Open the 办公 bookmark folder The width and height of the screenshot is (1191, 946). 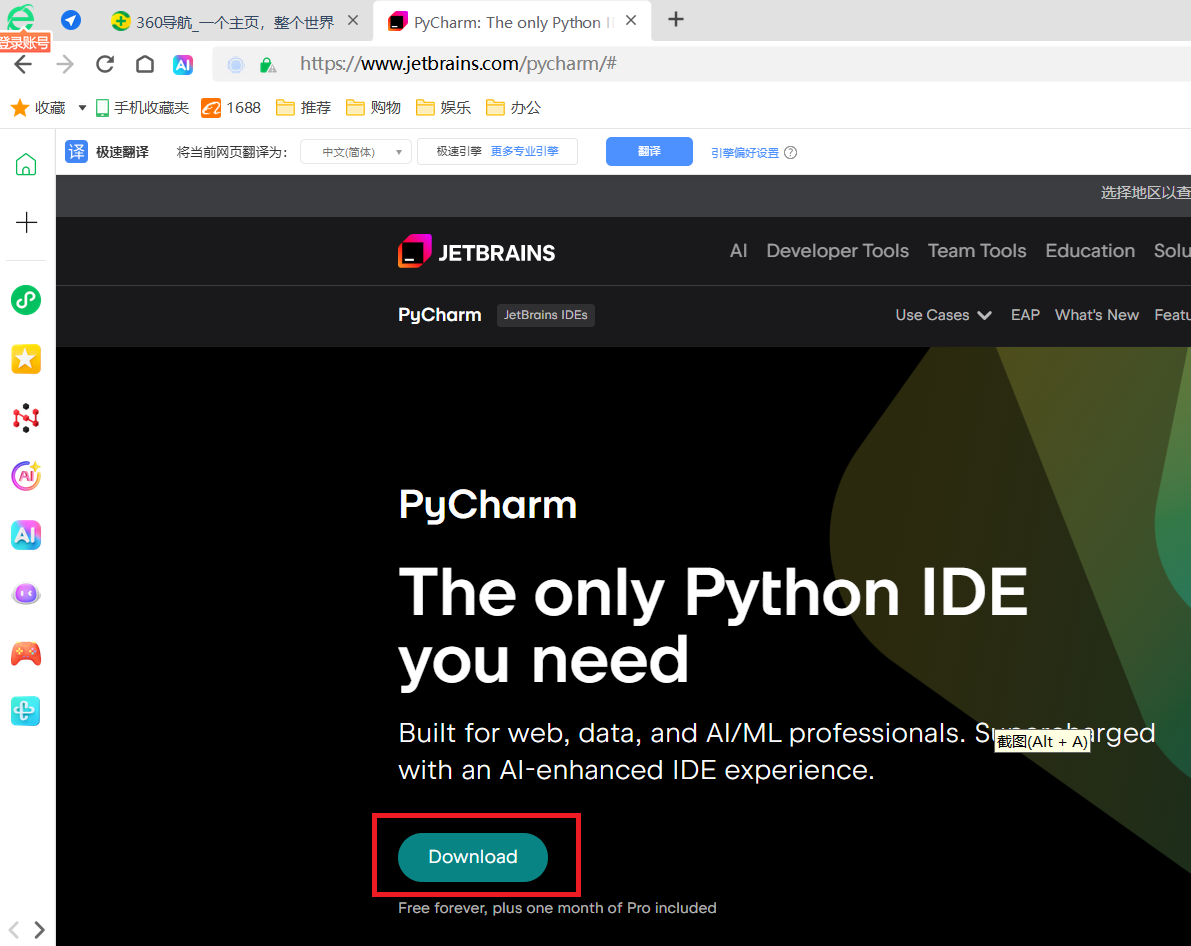point(513,108)
